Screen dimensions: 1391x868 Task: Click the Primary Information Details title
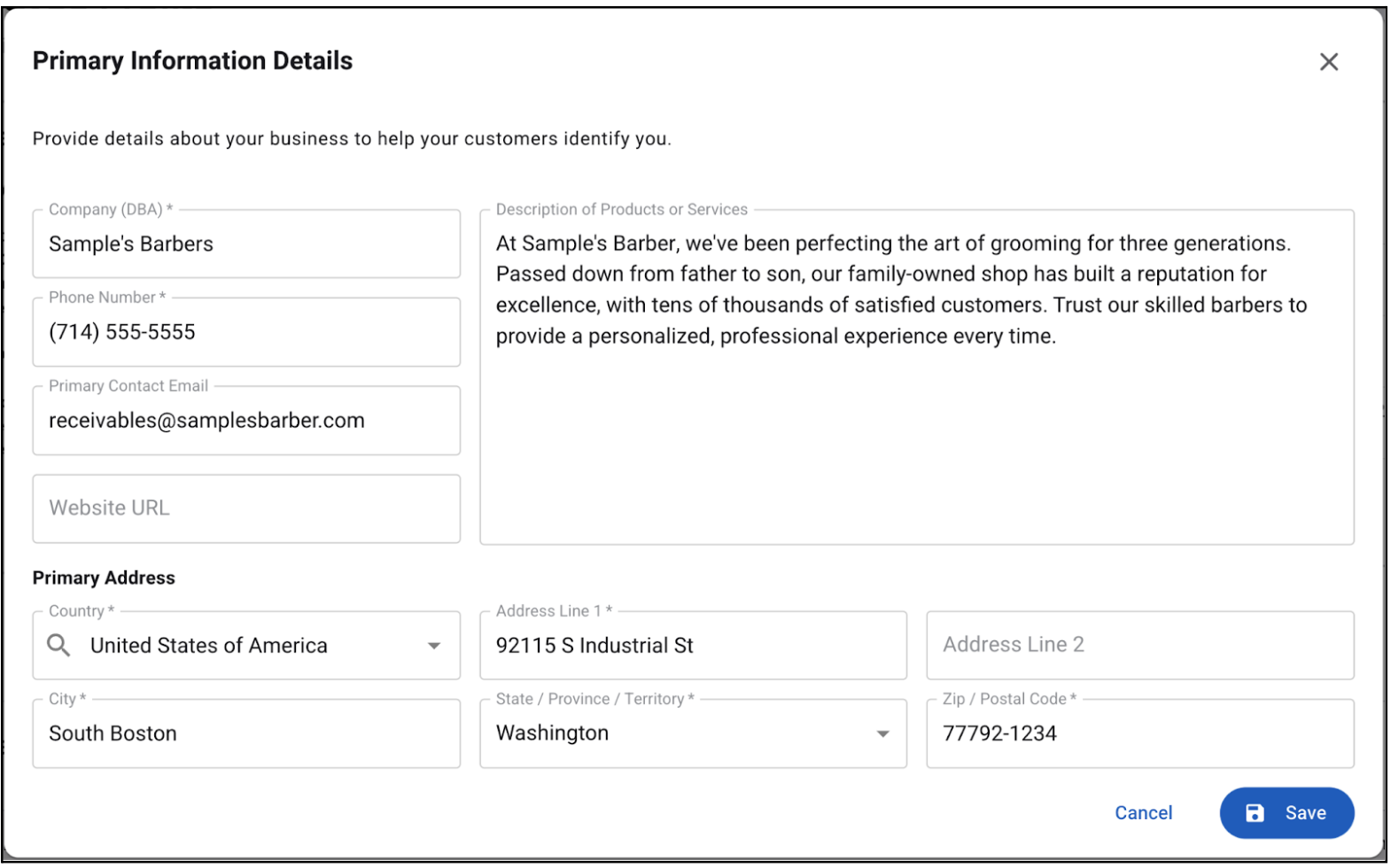coord(192,60)
